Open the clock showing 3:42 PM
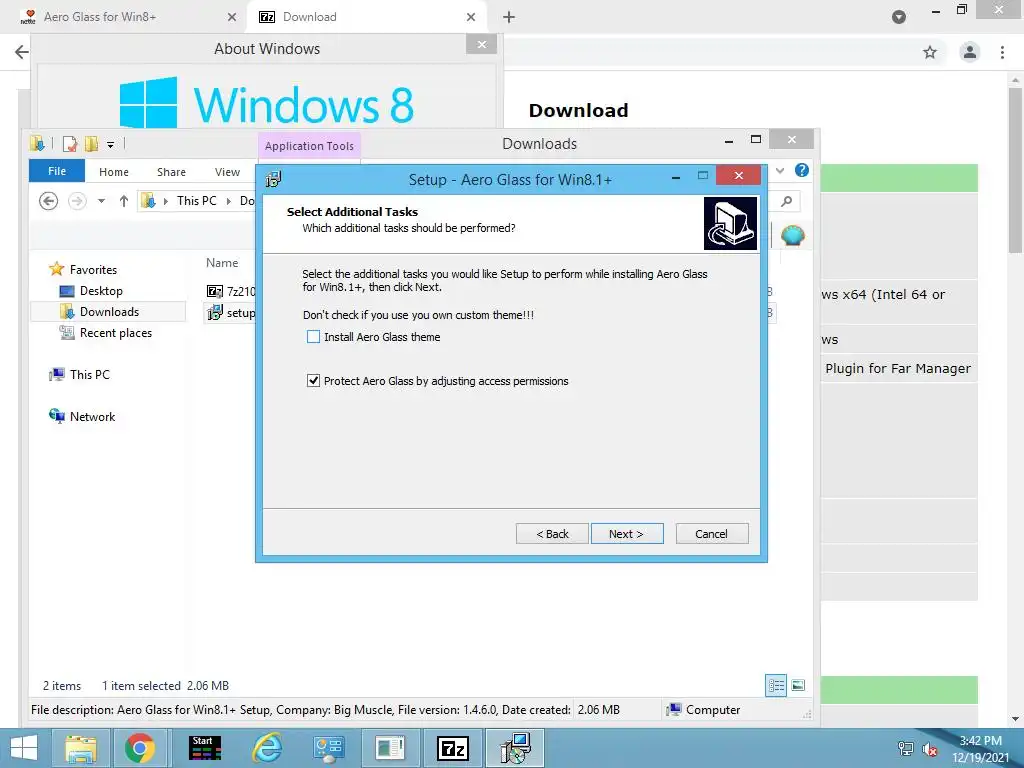Viewport: 1024px width, 768px height. coord(980,749)
